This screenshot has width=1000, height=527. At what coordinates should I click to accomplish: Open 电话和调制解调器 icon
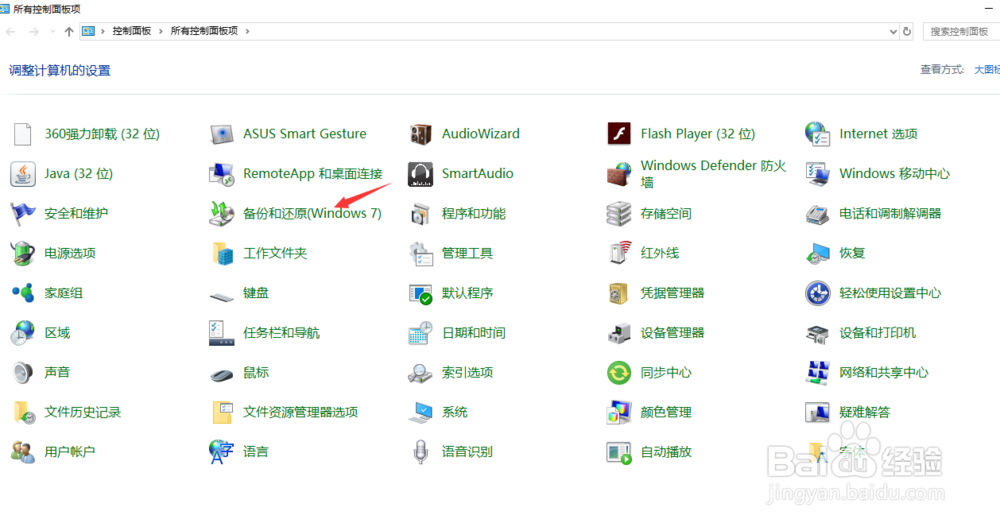[x=818, y=214]
